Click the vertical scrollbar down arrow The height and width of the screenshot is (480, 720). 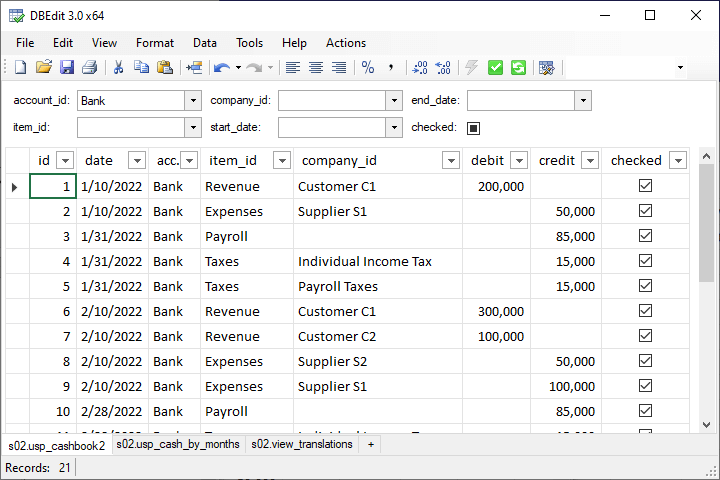pyautogui.click(x=706, y=424)
